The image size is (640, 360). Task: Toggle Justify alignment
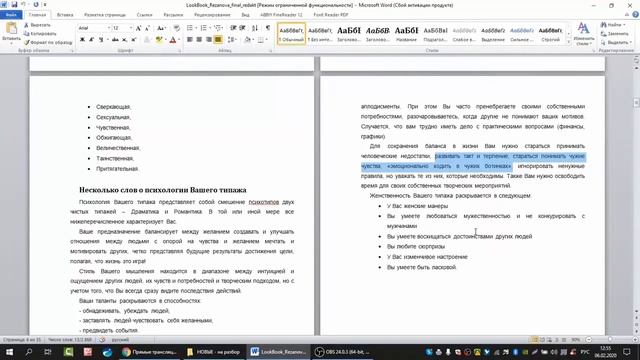(x=218, y=40)
